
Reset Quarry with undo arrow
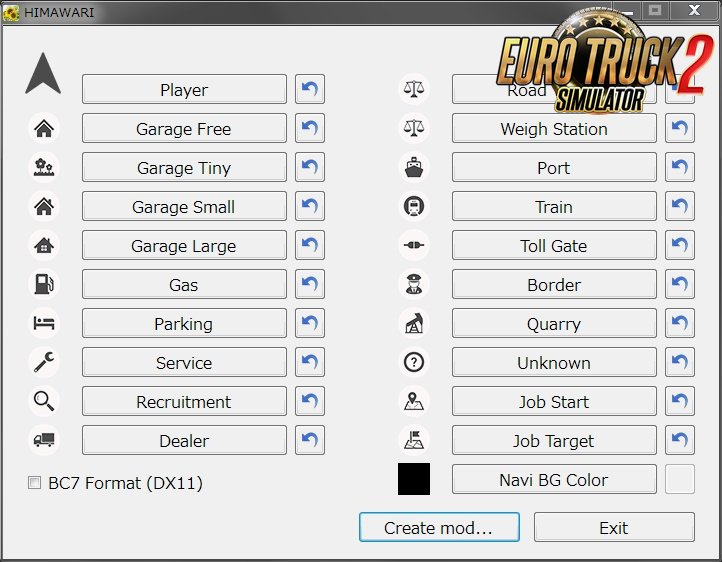pos(680,323)
